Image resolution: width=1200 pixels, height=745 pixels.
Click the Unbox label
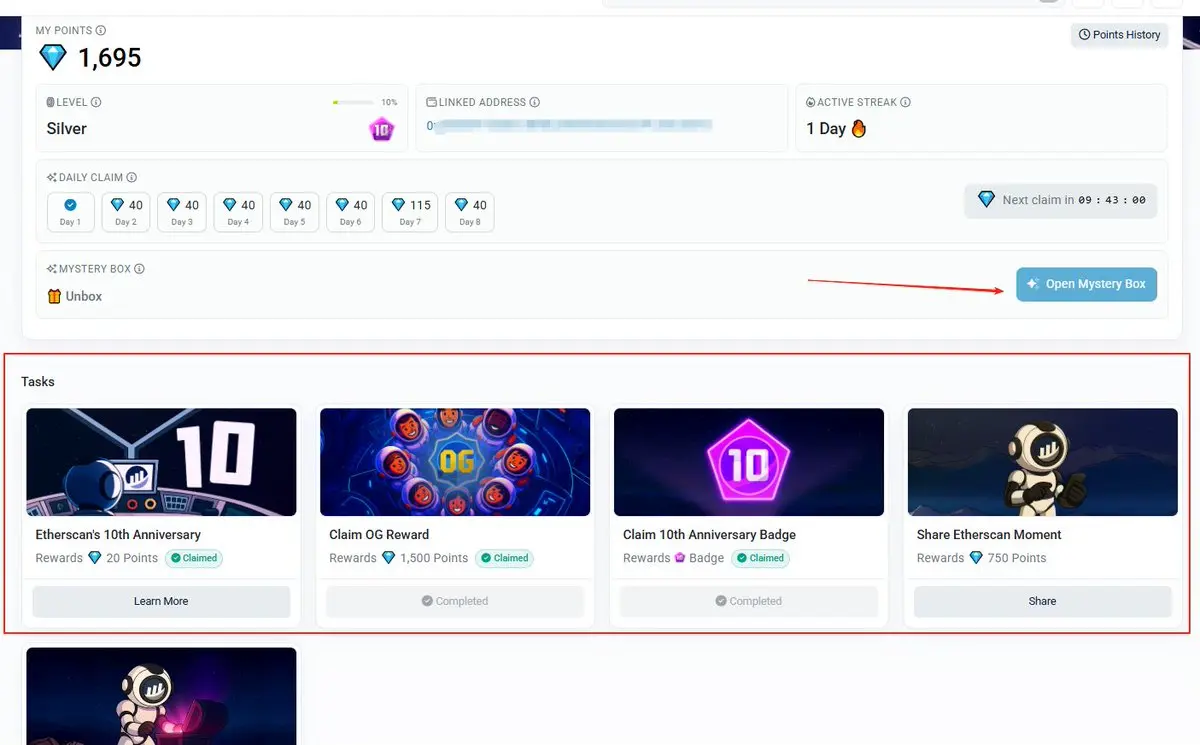84,296
